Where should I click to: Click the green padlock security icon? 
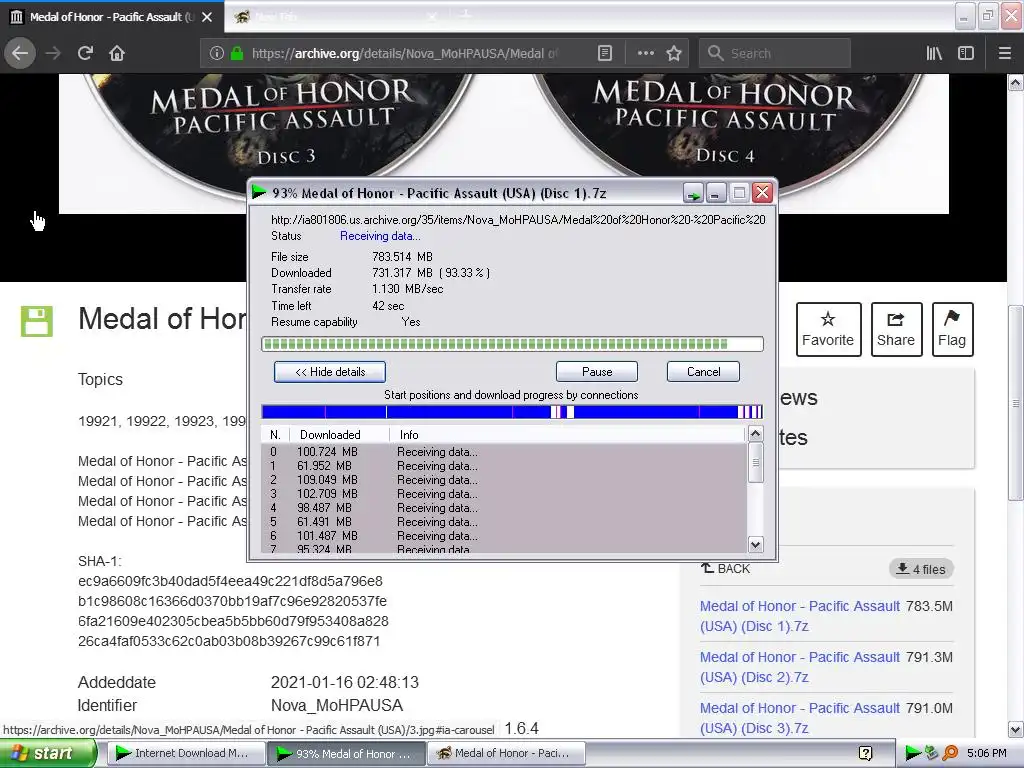coord(237,54)
